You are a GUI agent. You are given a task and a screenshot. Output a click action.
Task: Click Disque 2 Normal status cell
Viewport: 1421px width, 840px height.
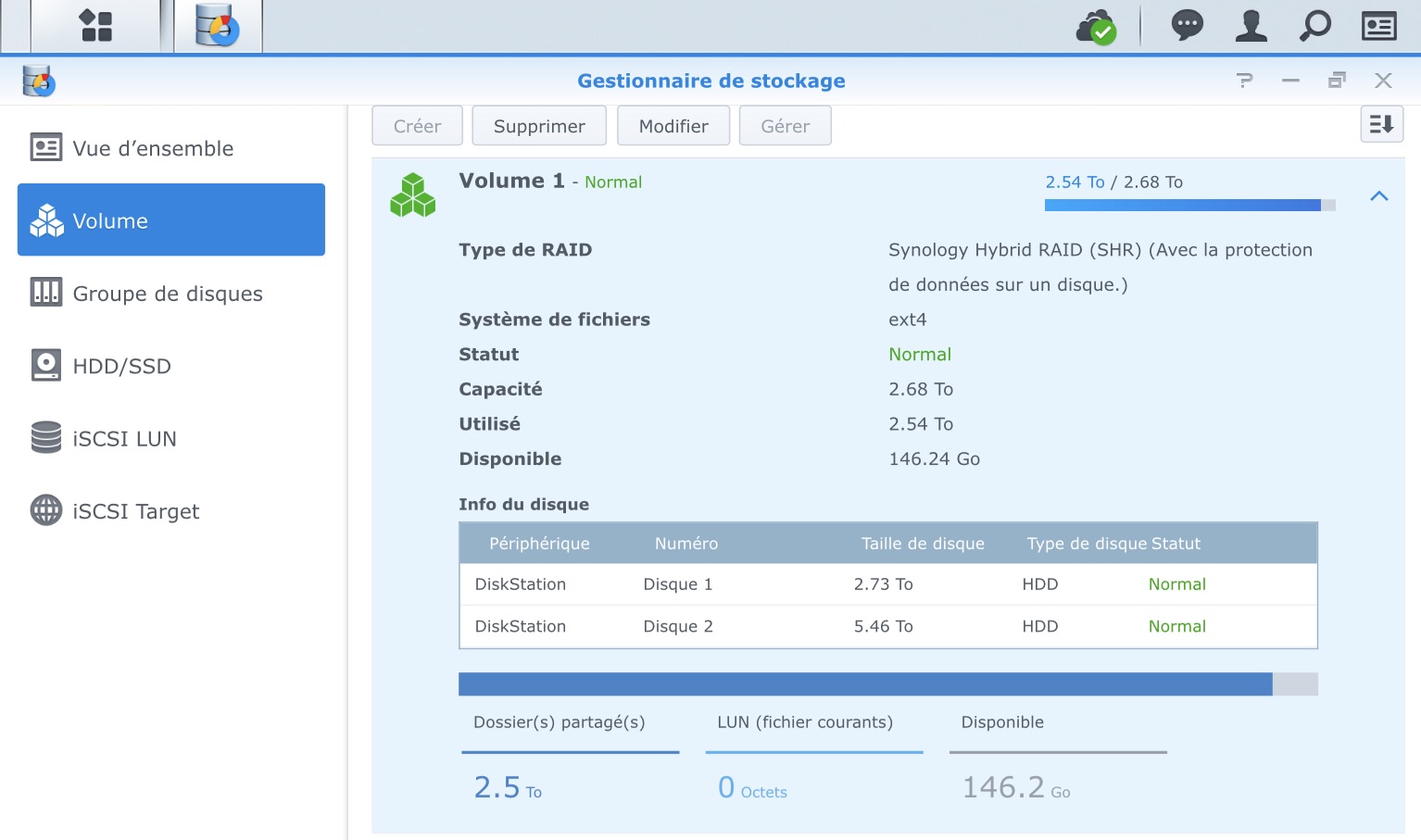tap(1177, 626)
